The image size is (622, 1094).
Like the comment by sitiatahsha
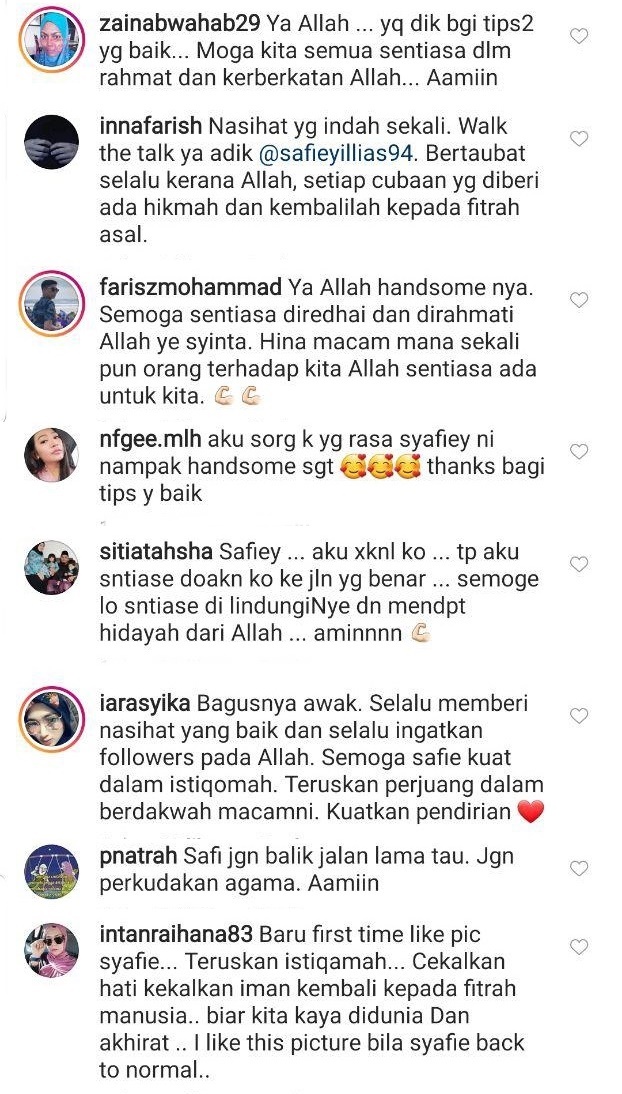(579, 564)
